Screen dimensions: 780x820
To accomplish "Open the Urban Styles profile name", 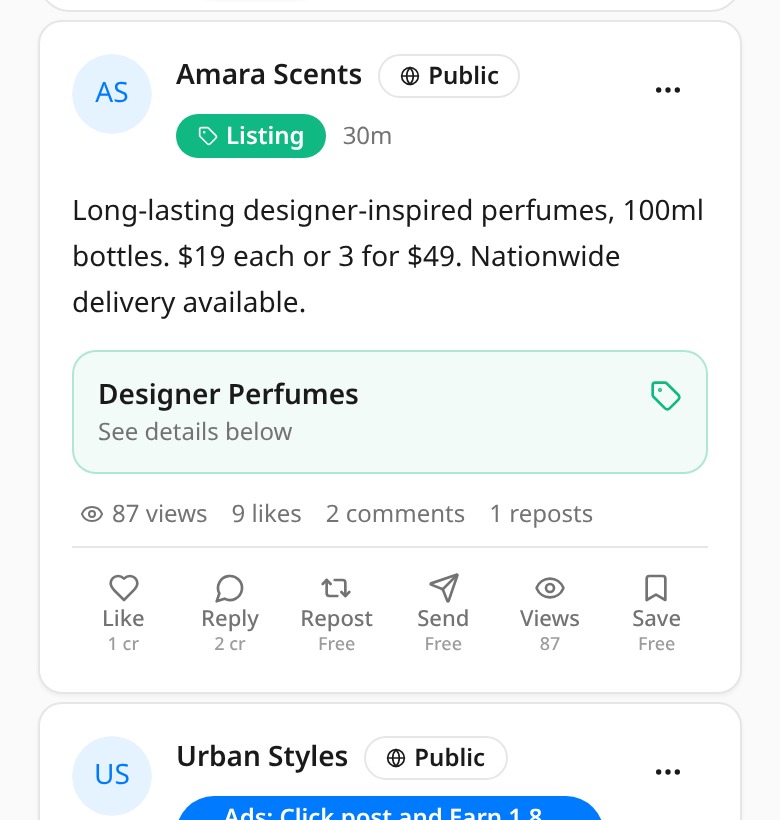I will pos(262,757).
